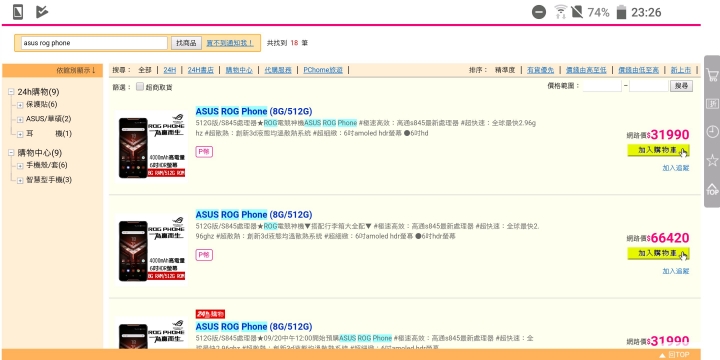This screenshot has height=360, width=720.
Task: Focus the maximum price range field
Action: point(649,86)
